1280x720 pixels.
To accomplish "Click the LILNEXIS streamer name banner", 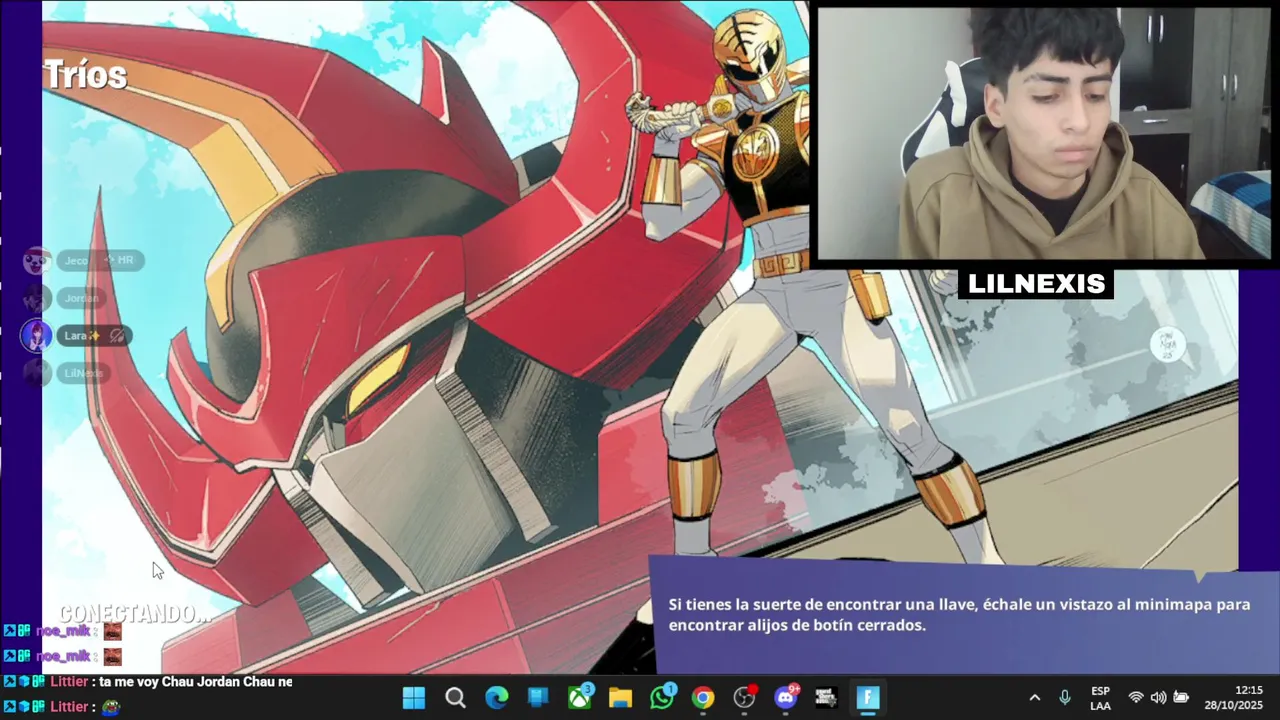I will click(1037, 284).
